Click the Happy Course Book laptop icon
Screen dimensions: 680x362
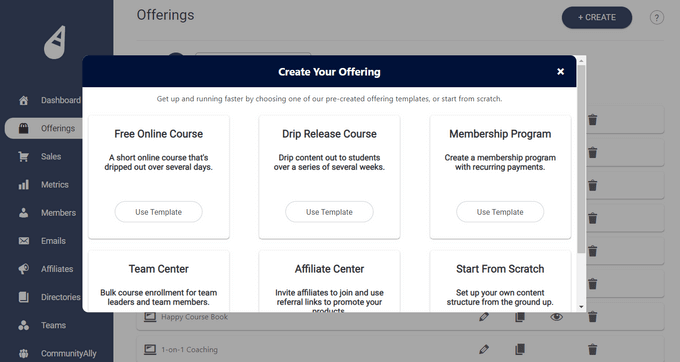150,317
